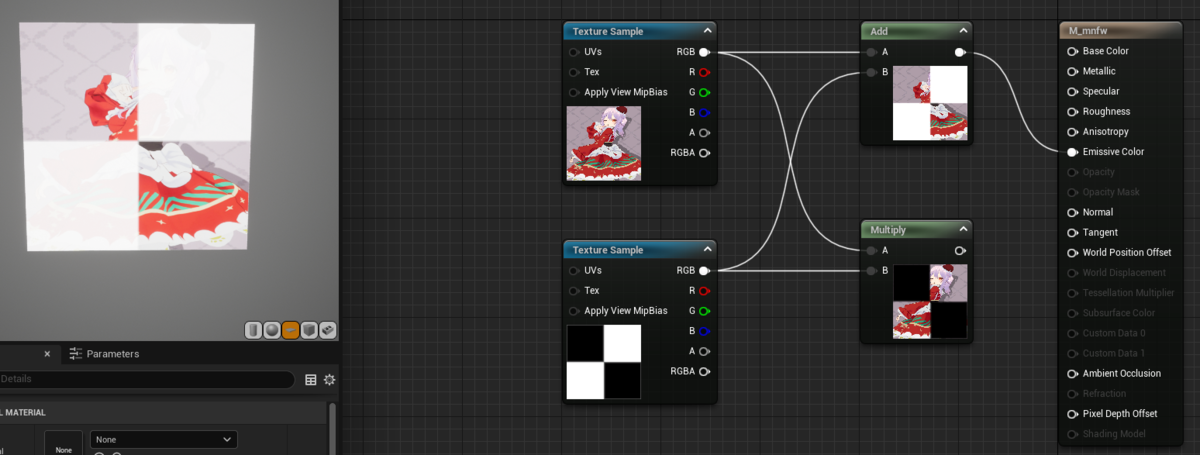Open the property matrix table icon
The width and height of the screenshot is (1200, 455).
coord(311,380)
